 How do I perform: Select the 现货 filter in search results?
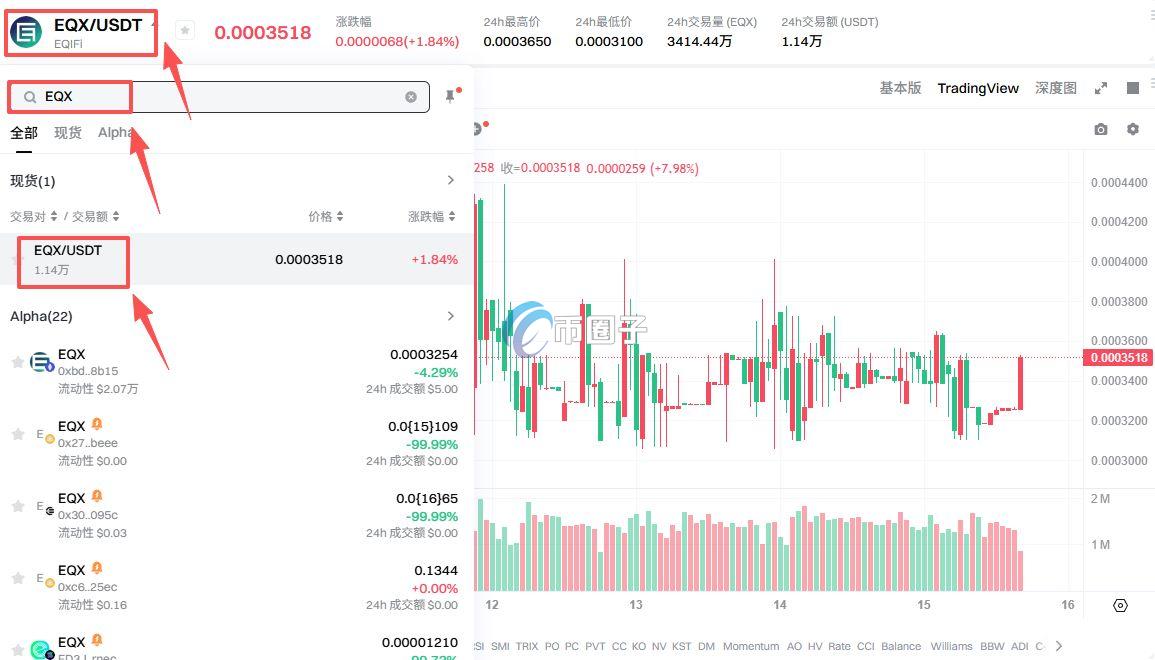tap(68, 132)
